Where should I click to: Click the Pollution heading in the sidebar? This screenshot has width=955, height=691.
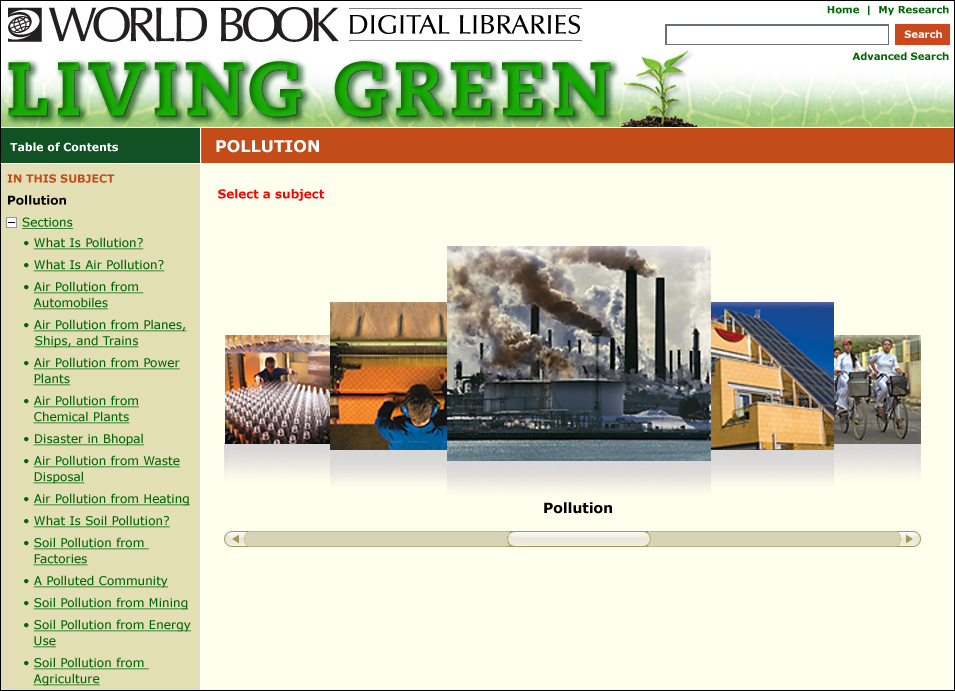pos(37,200)
